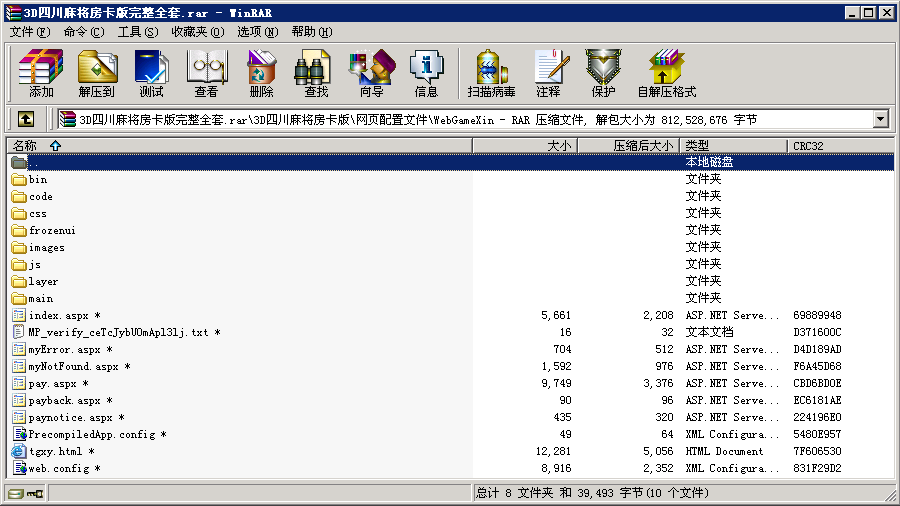Click the 解压到 (Extract To) toolbar icon
Viewport: 900px width, 506px height.
96,73
